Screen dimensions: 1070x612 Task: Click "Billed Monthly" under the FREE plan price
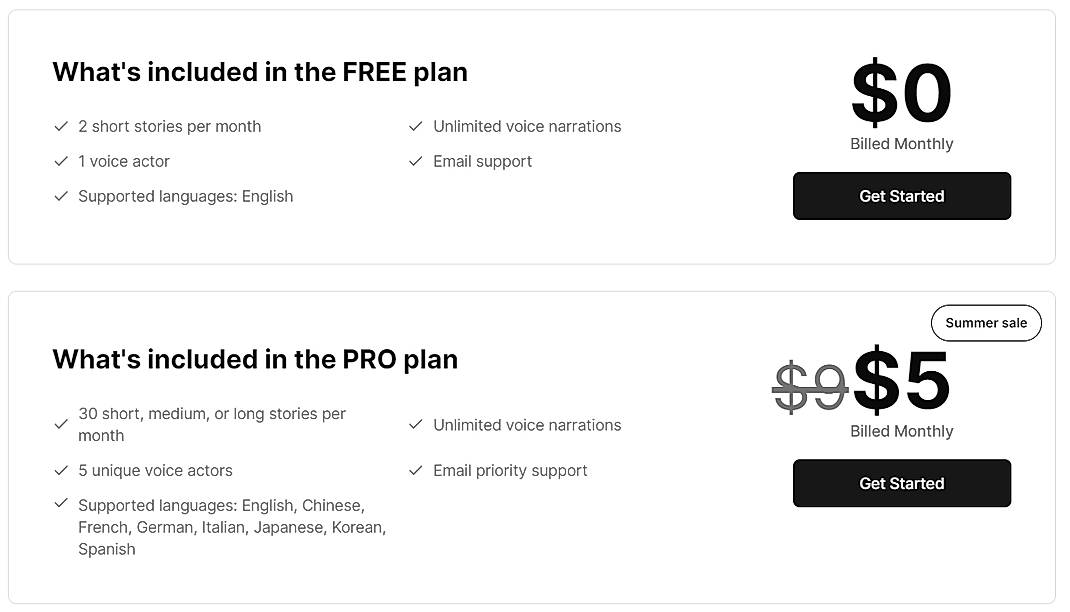point(901,143)
